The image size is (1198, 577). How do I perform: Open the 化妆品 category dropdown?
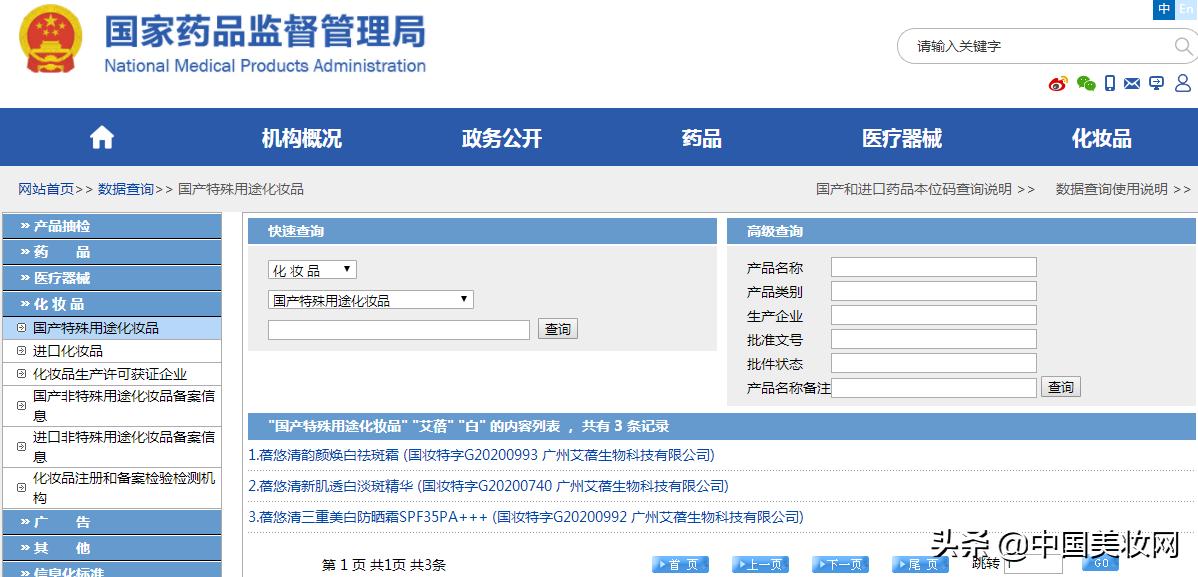pos(312,270)
